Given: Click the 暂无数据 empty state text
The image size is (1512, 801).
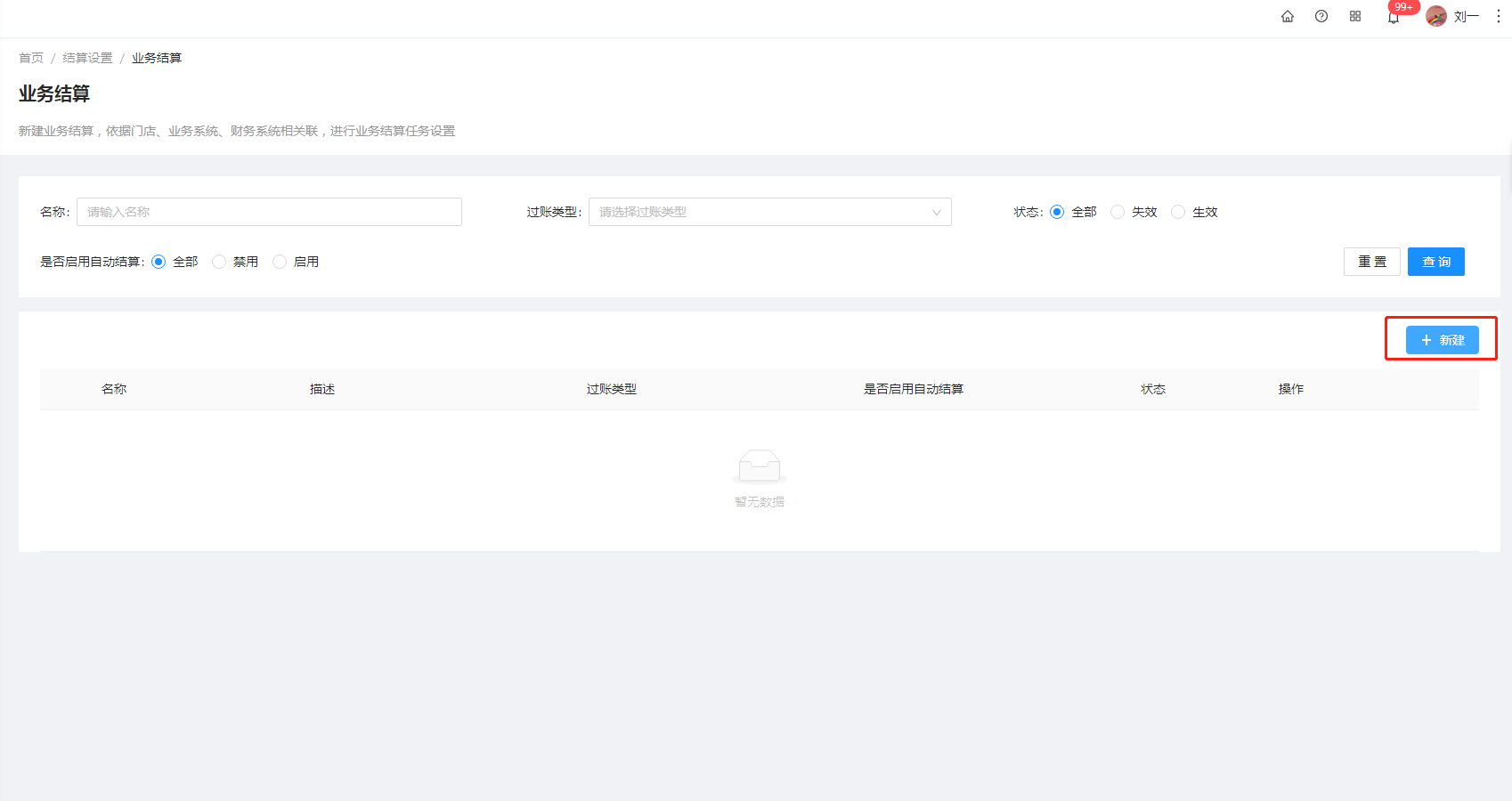Looking at the screenshot, I should pos(760,502).
